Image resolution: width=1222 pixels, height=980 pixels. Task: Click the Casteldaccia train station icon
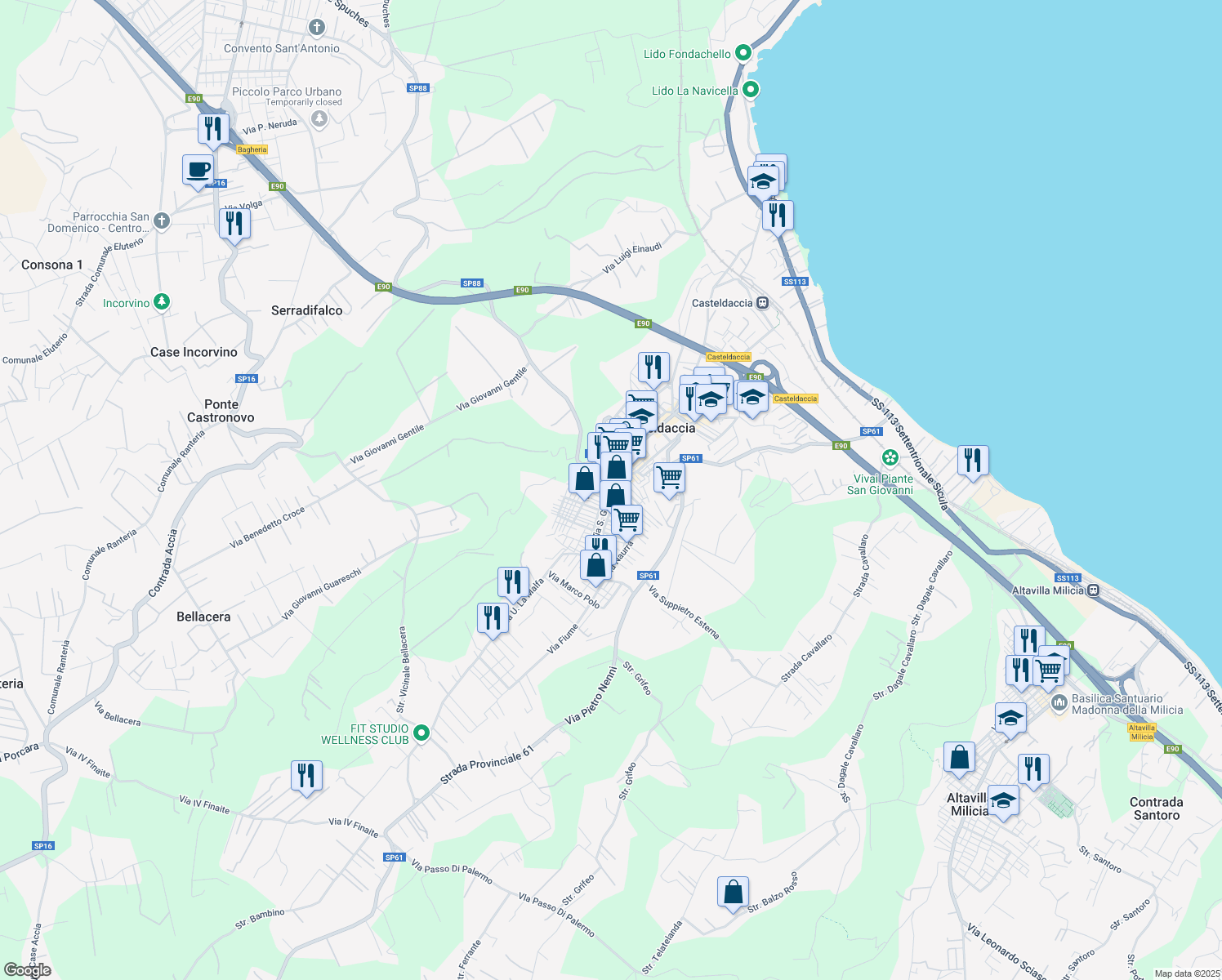coord(762,303)
